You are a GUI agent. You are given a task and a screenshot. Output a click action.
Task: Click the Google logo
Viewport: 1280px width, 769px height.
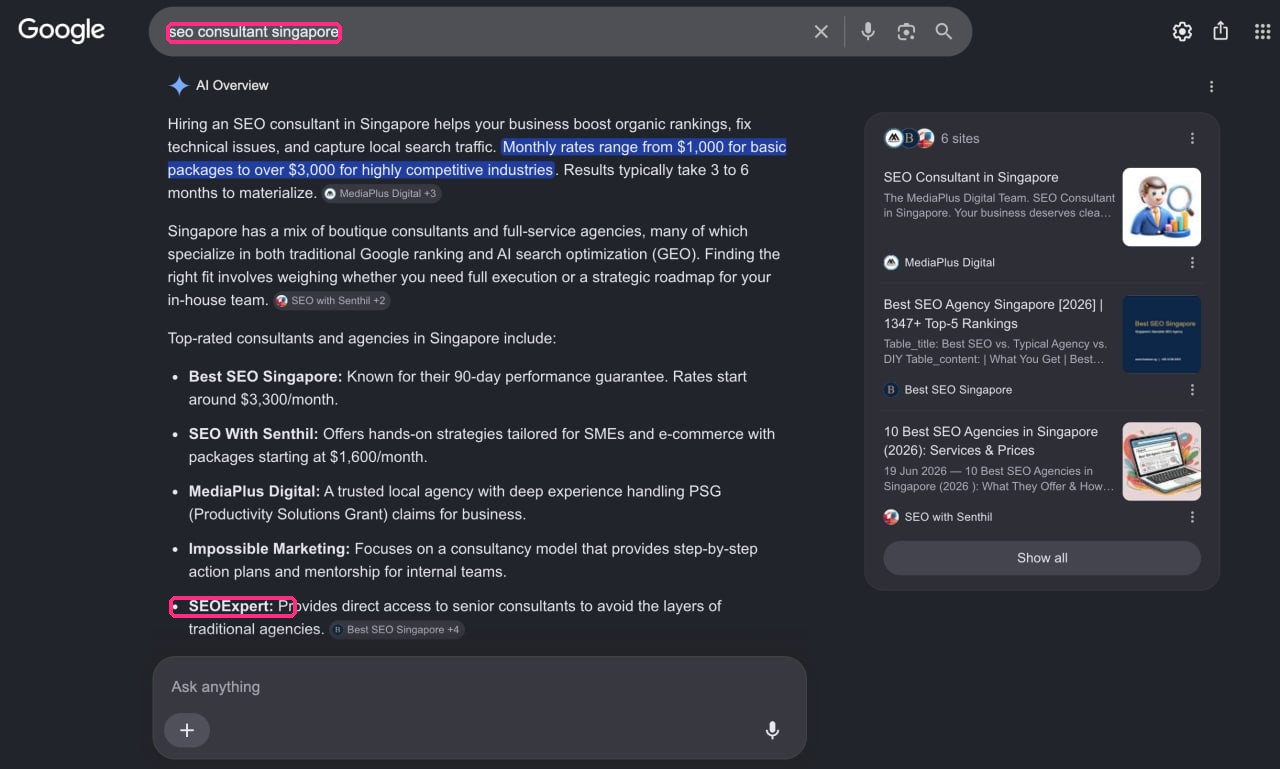(61, 30)
